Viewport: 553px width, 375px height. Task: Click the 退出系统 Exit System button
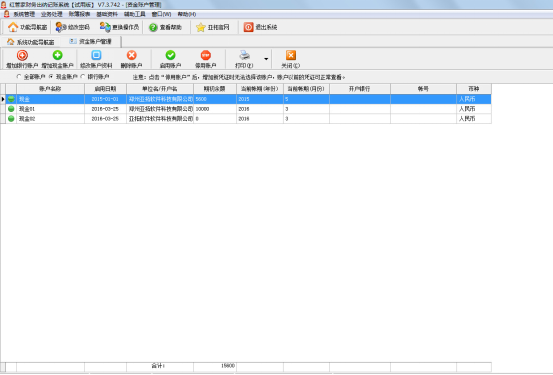(x=260, y=27)
